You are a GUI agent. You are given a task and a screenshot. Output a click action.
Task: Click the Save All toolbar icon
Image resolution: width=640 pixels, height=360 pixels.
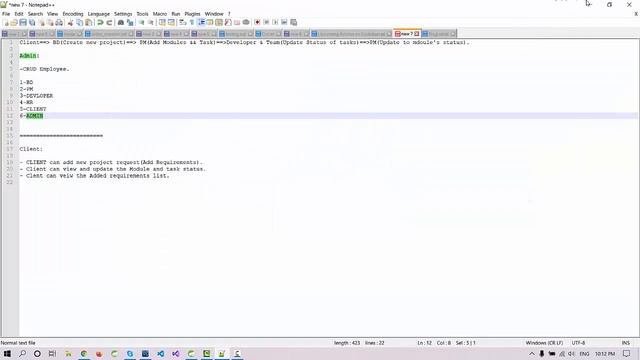point(32,22)
